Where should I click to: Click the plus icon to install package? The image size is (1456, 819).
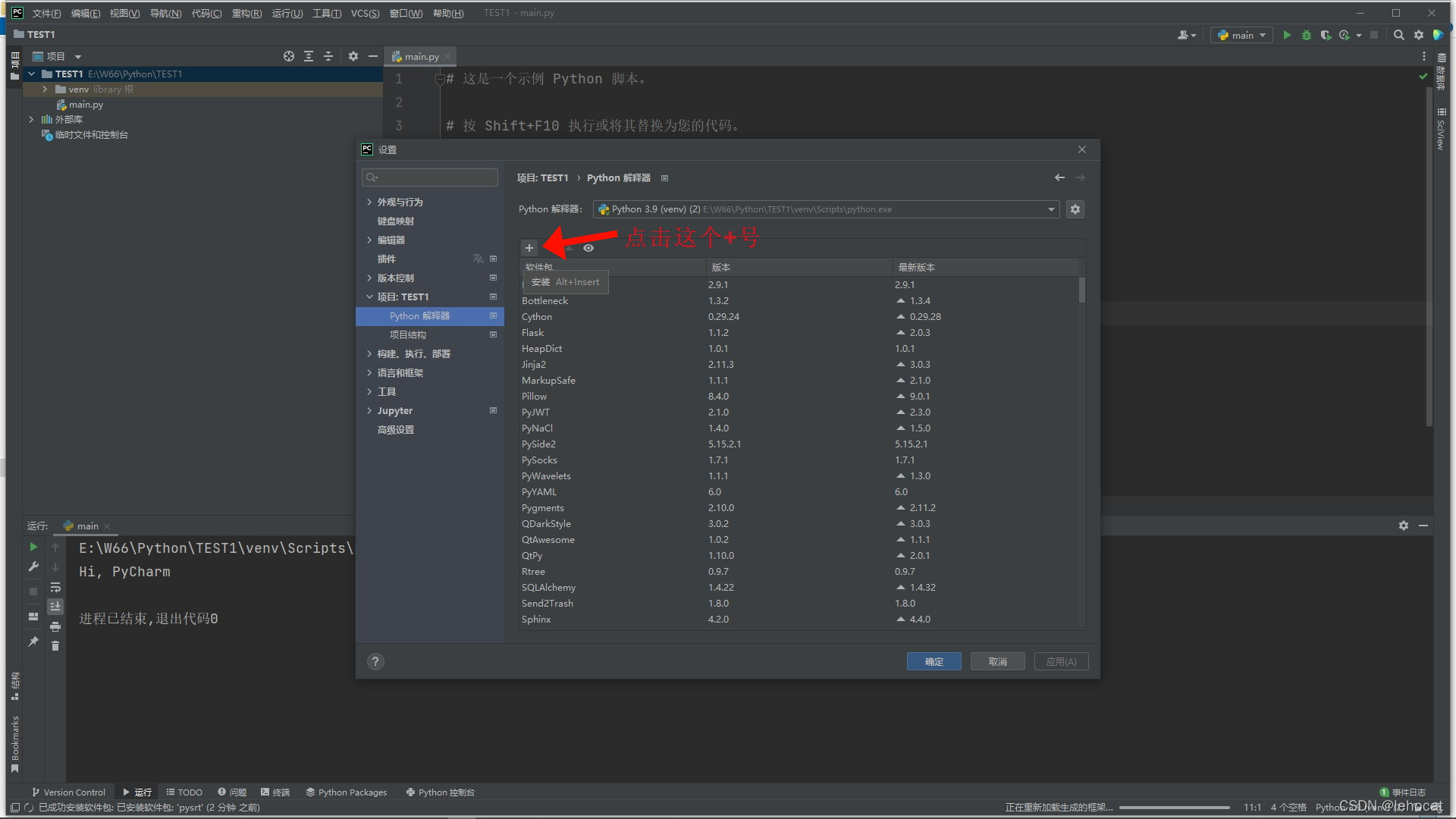tap(529, 248)
